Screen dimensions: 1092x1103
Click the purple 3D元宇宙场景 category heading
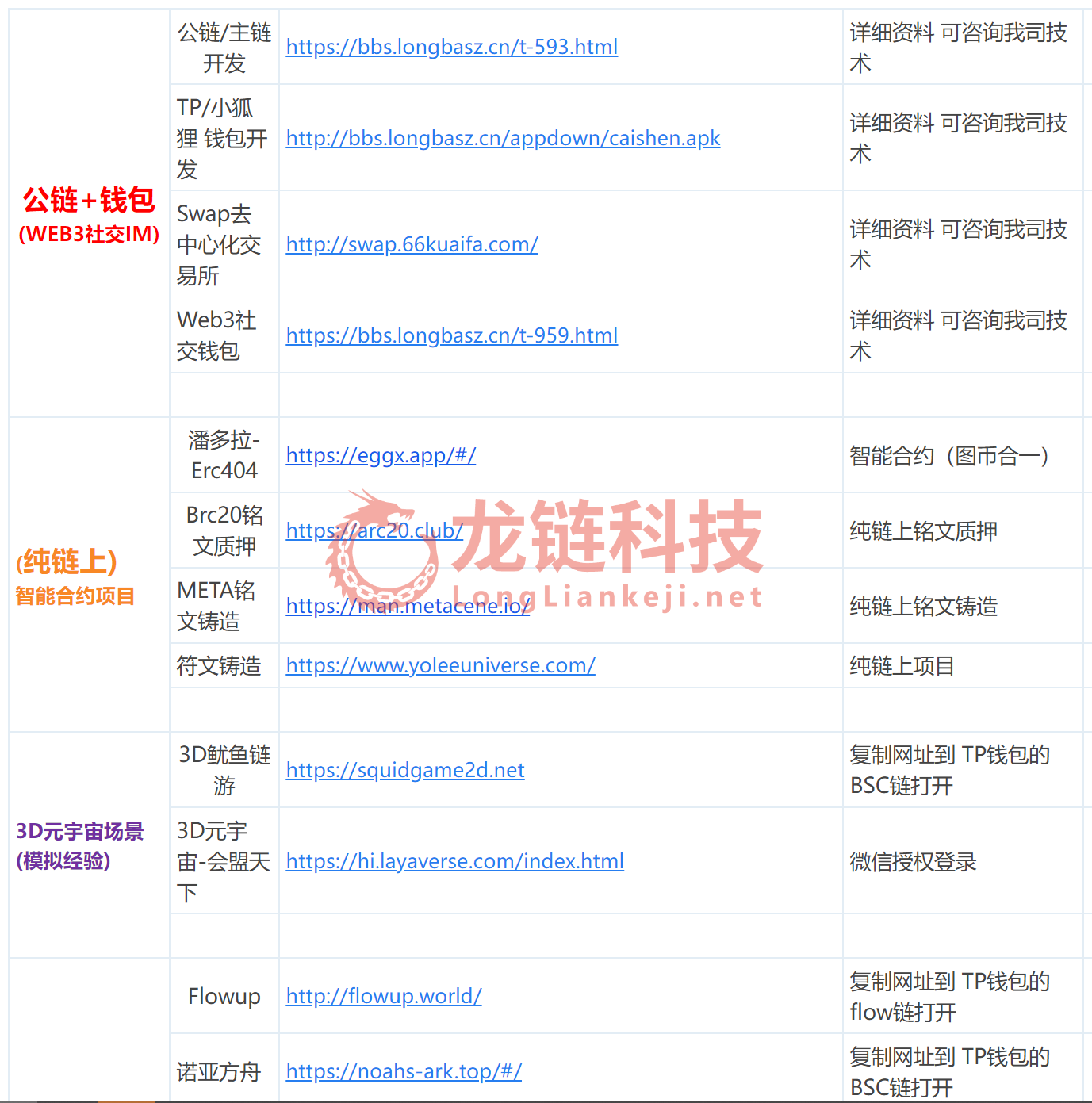(80, 831)
